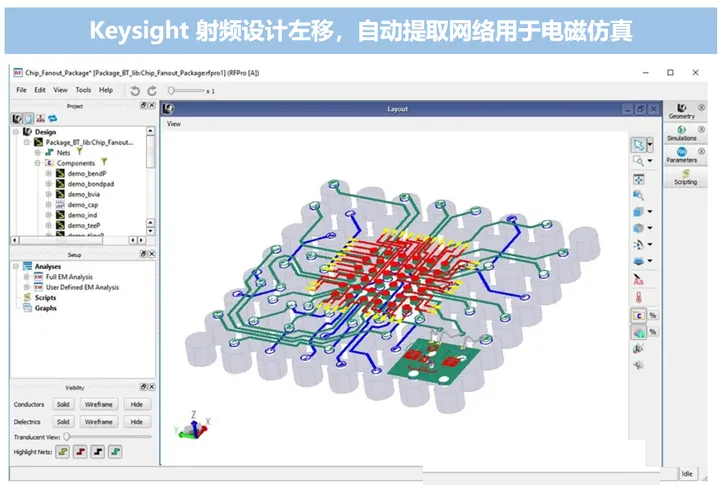The width and height of the screenshot is (720, 485).
Task: Select the pointer selection tool
Action: click(638, 145)
